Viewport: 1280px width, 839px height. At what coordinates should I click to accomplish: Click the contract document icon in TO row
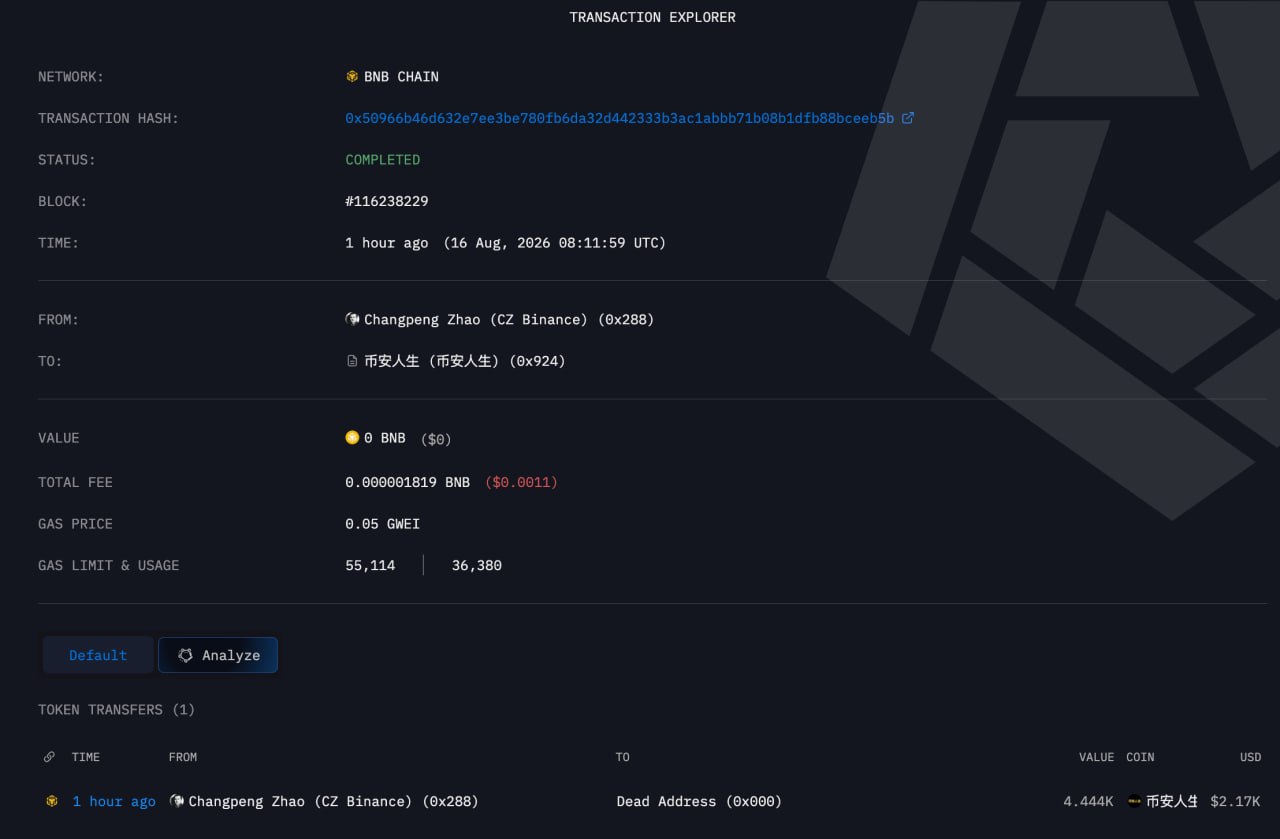click(x=352, y=361)
